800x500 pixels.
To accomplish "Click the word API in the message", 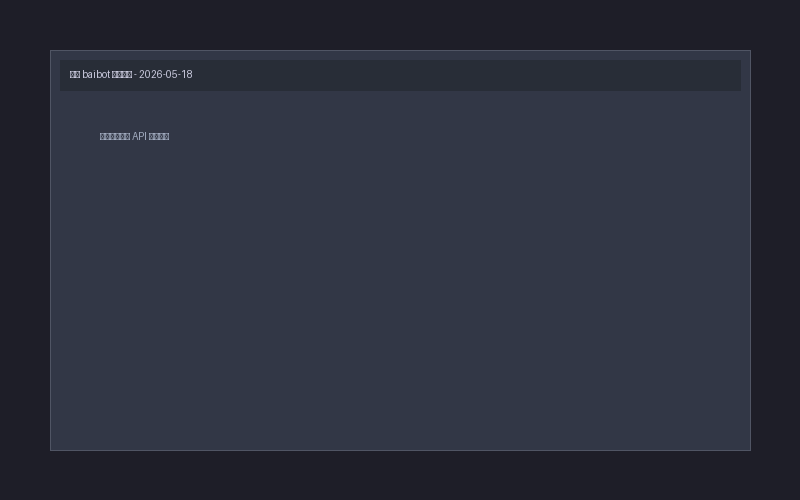I will (x=139, y=136).
